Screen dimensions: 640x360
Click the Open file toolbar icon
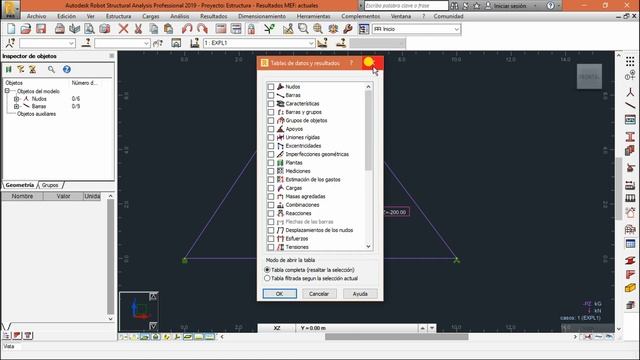click(x=26, y=29)
